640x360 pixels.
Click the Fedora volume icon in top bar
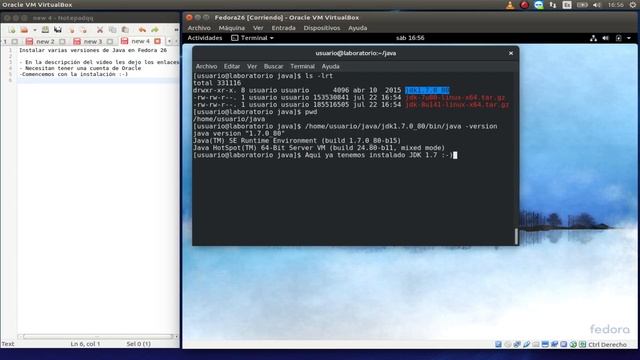tap(606, 38)
